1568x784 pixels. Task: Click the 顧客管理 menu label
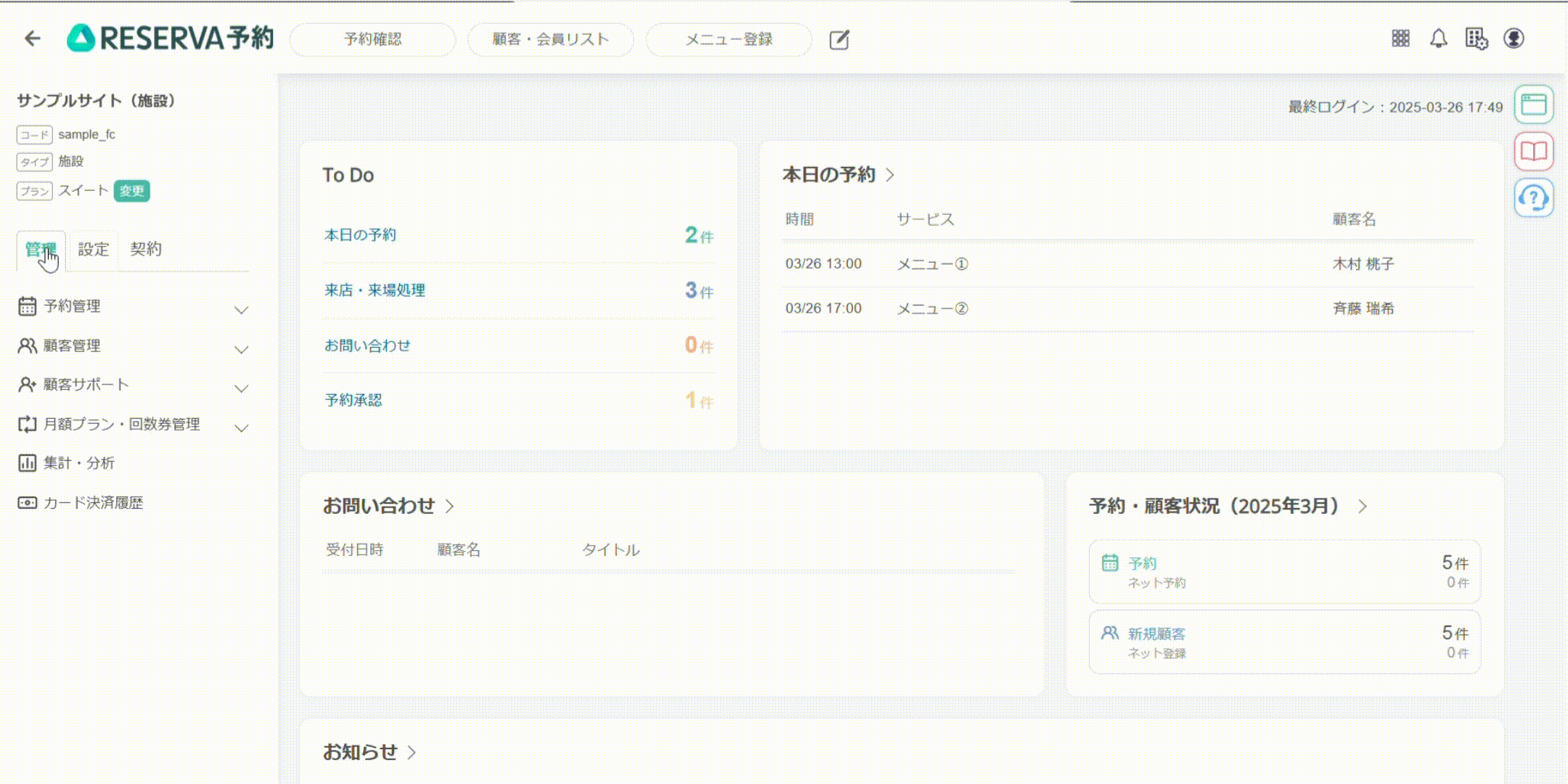(x=72, y=346)
